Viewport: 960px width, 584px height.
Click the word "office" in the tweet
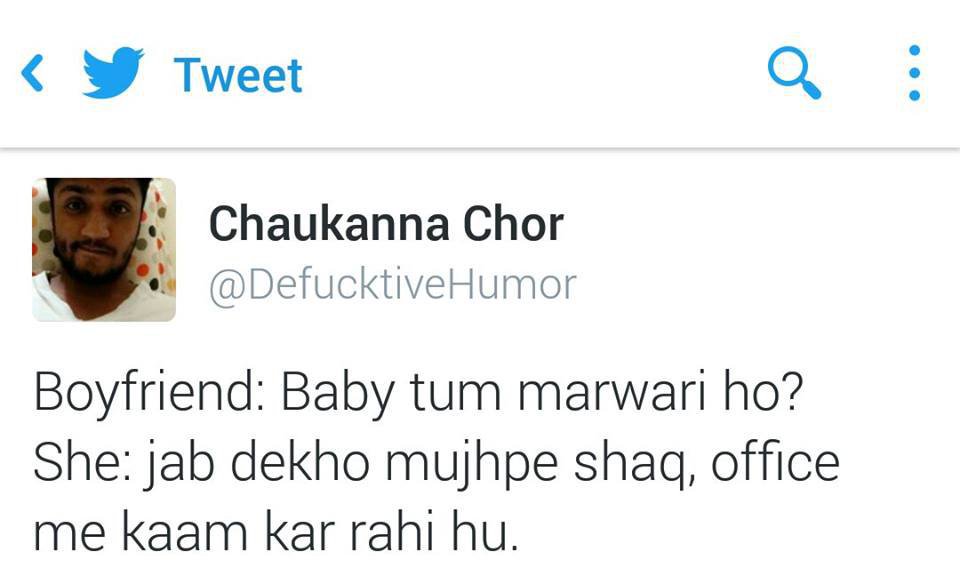[774, 462]
